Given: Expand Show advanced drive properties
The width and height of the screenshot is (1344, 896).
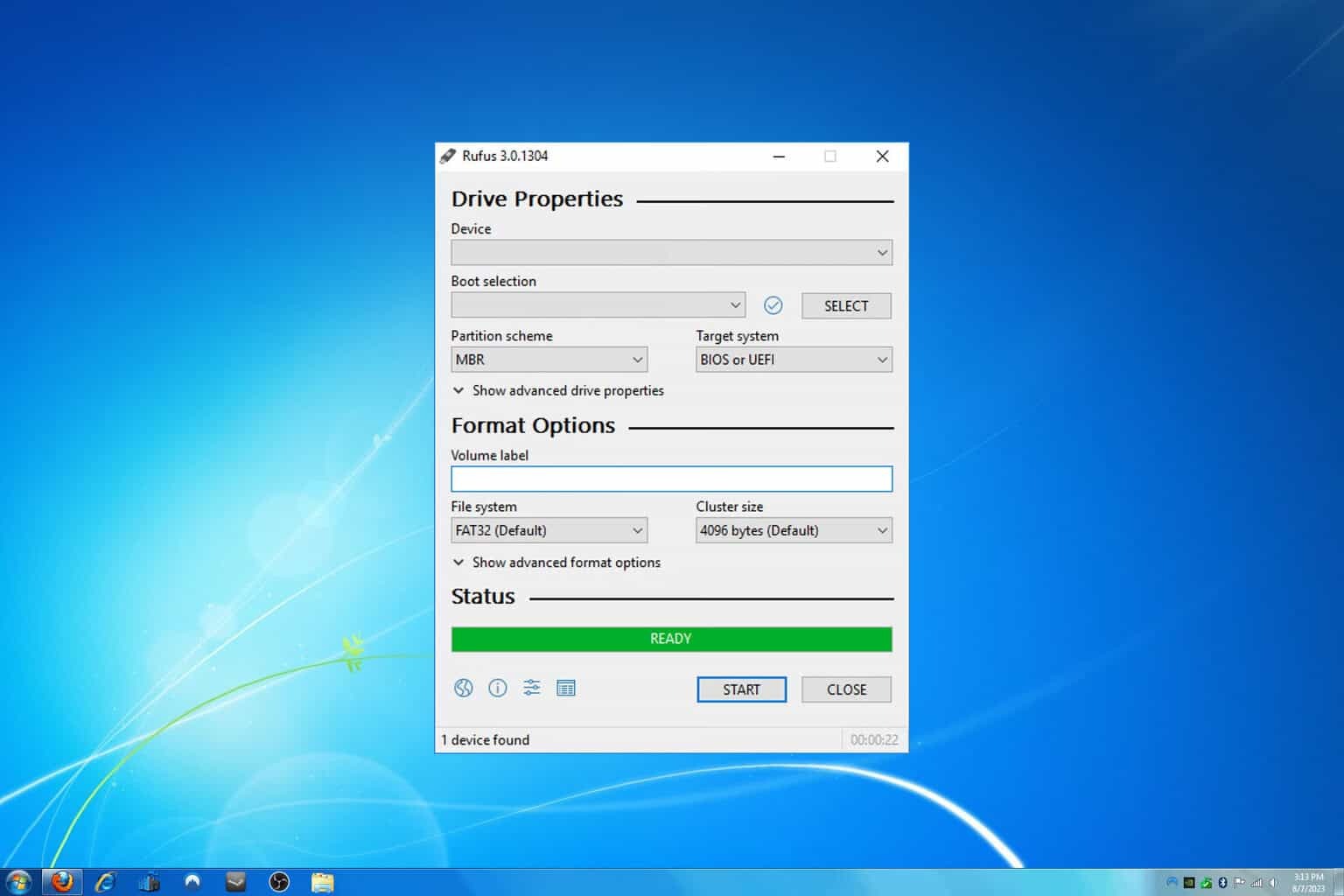Looking at the screenshot, I should click(x=567, y=390).
